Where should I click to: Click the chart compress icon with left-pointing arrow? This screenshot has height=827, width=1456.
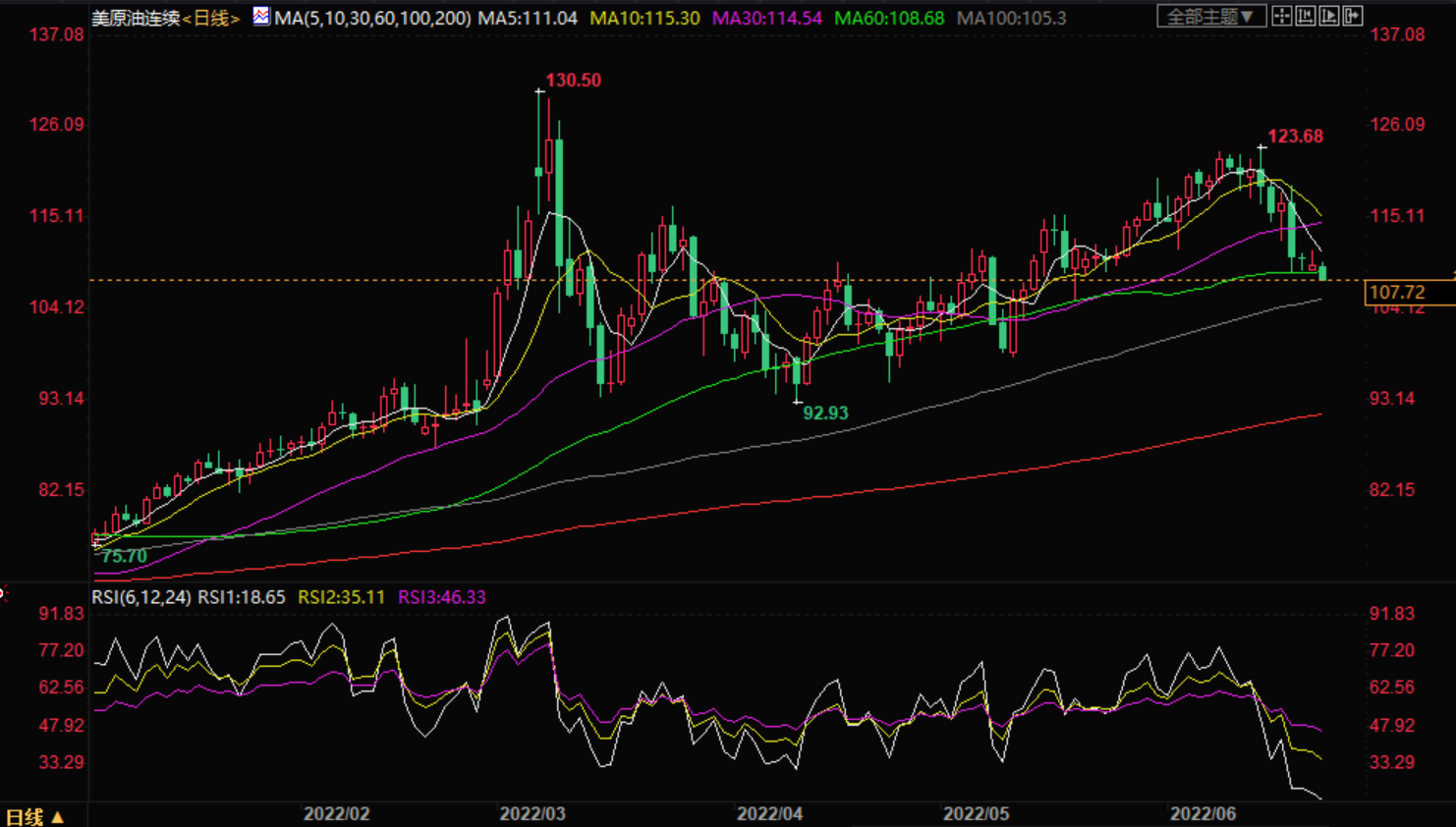[1306, 16]
